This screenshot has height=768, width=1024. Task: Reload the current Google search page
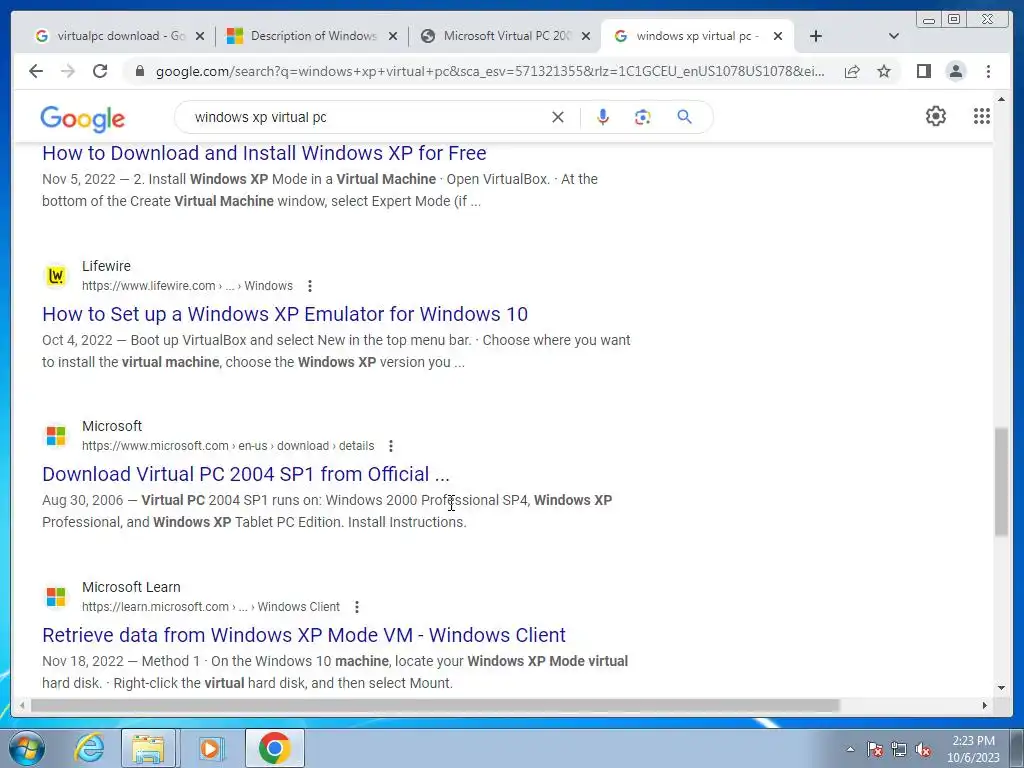point(100,71)
